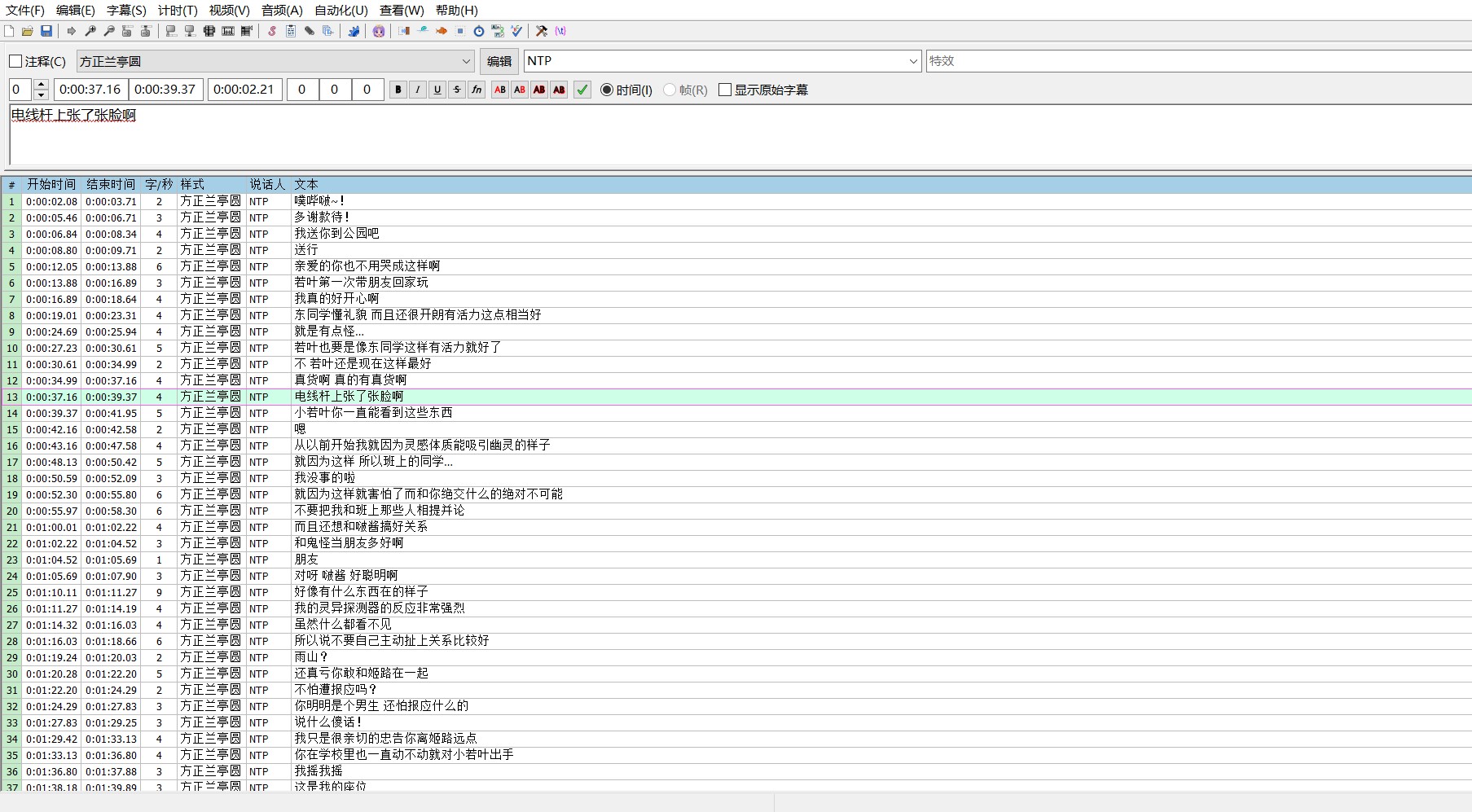Shift subtitles to current frame

click(247, 31)
